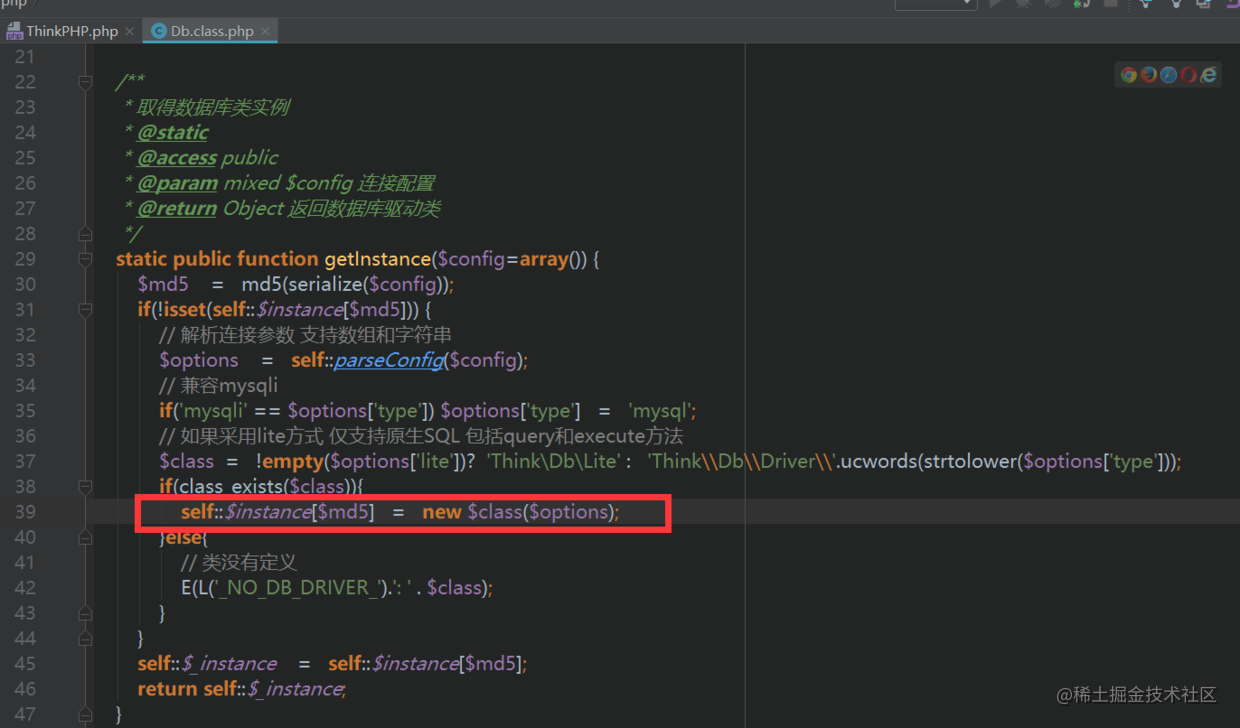Fold the class_exists block at line 38
Viewport: 1240px width, 728px height.
click(85, 487)
